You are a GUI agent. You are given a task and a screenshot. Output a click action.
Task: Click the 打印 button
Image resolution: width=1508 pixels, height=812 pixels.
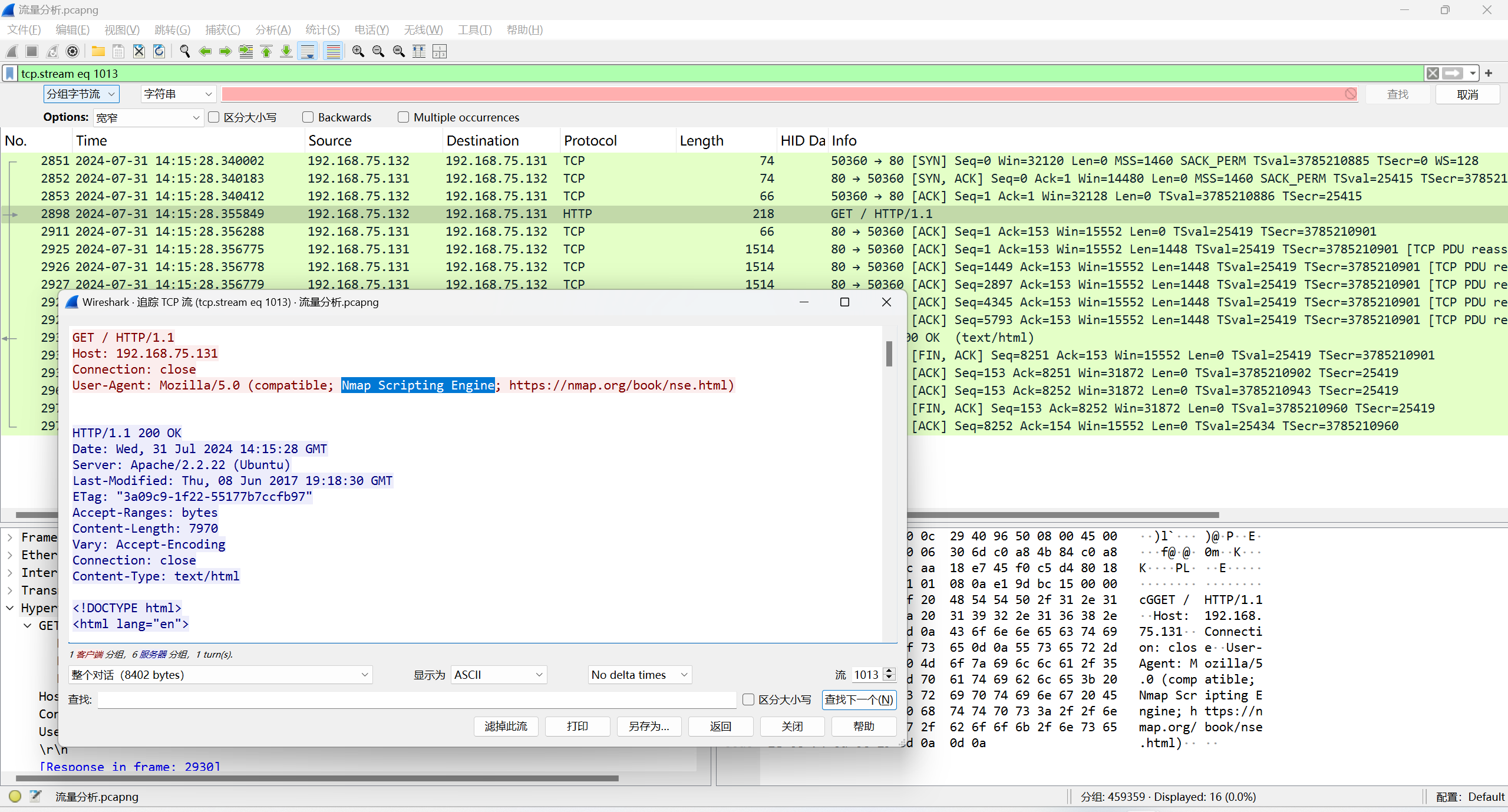pyautogui.click(x=578, y=727)
